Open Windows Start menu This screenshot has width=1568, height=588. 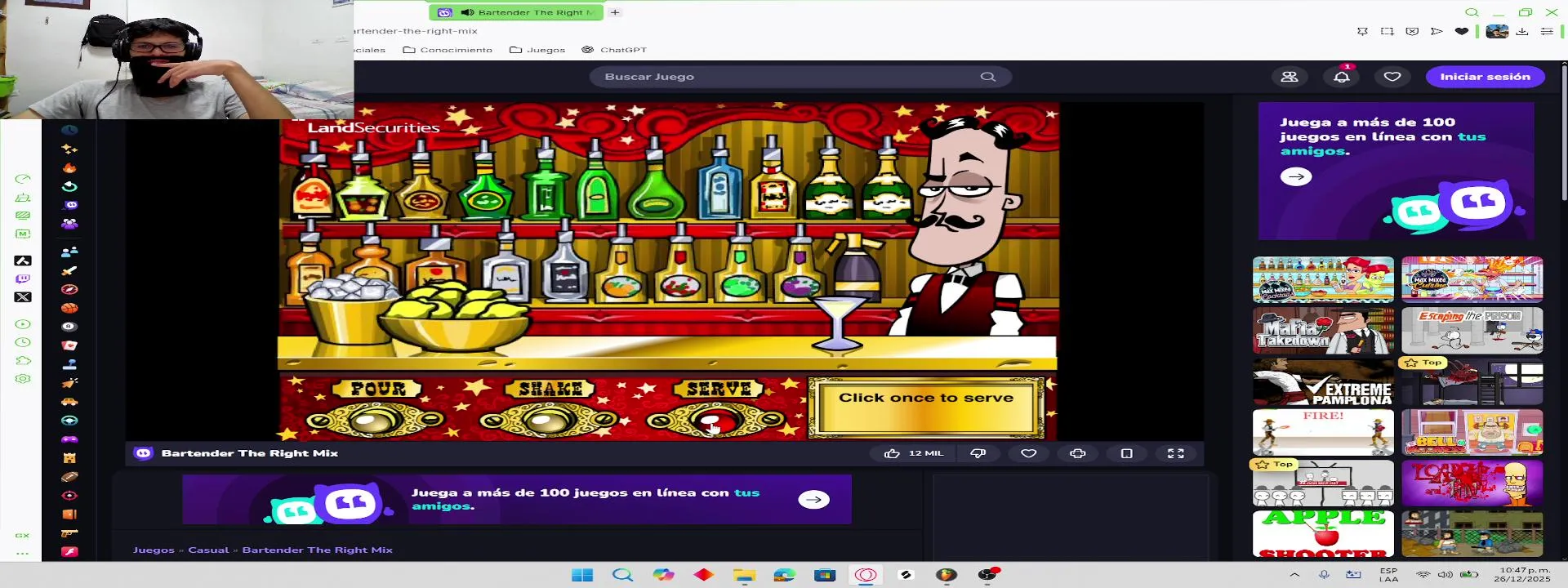point(582,575)
